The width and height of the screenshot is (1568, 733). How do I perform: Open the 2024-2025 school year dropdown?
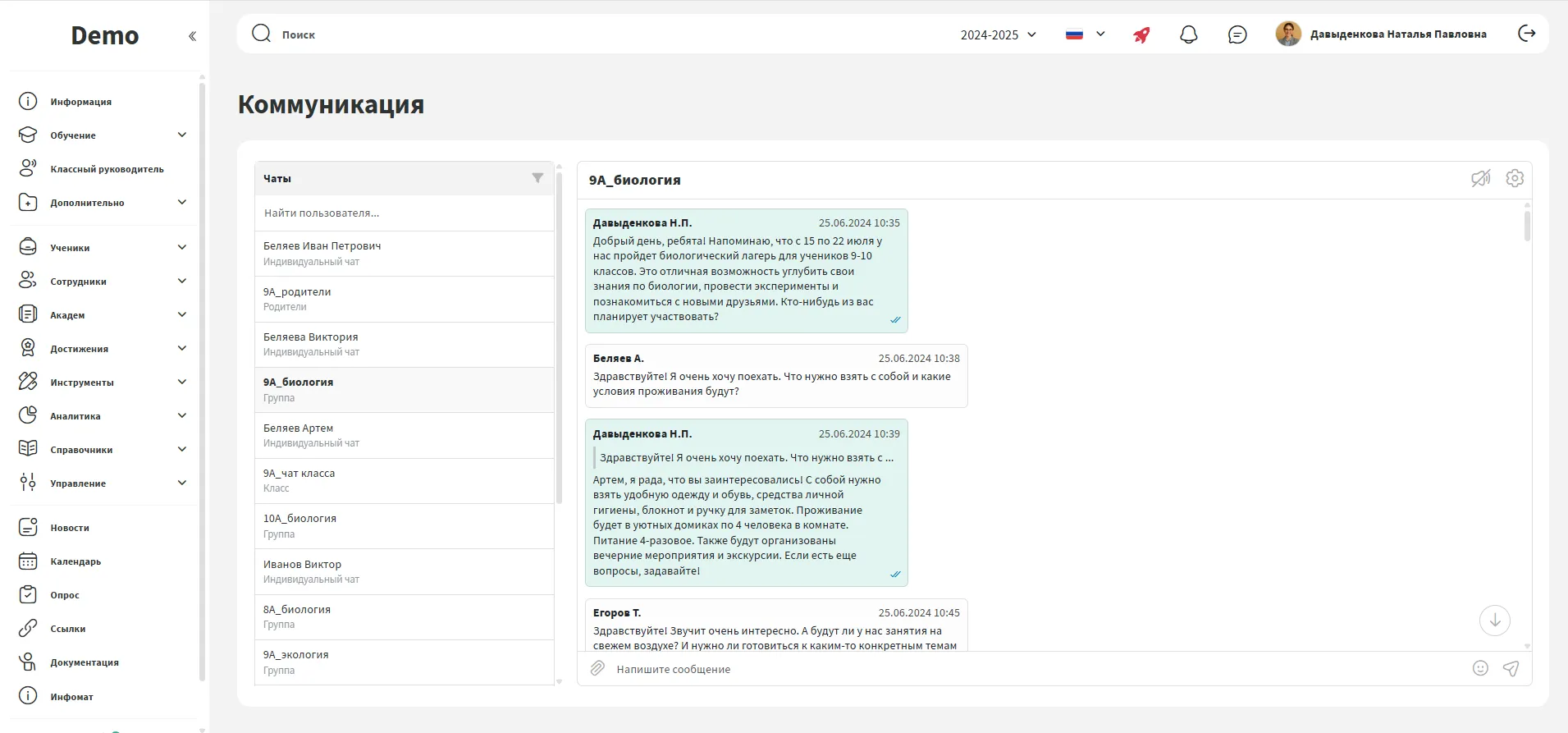[998, 34]
